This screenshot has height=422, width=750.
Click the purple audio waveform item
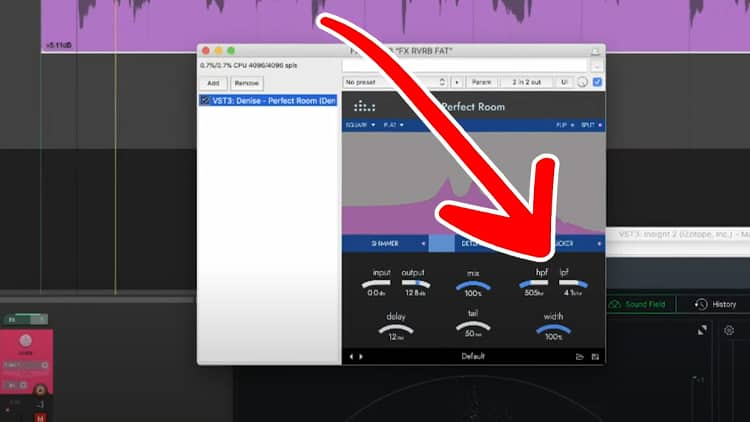(395, 26)
